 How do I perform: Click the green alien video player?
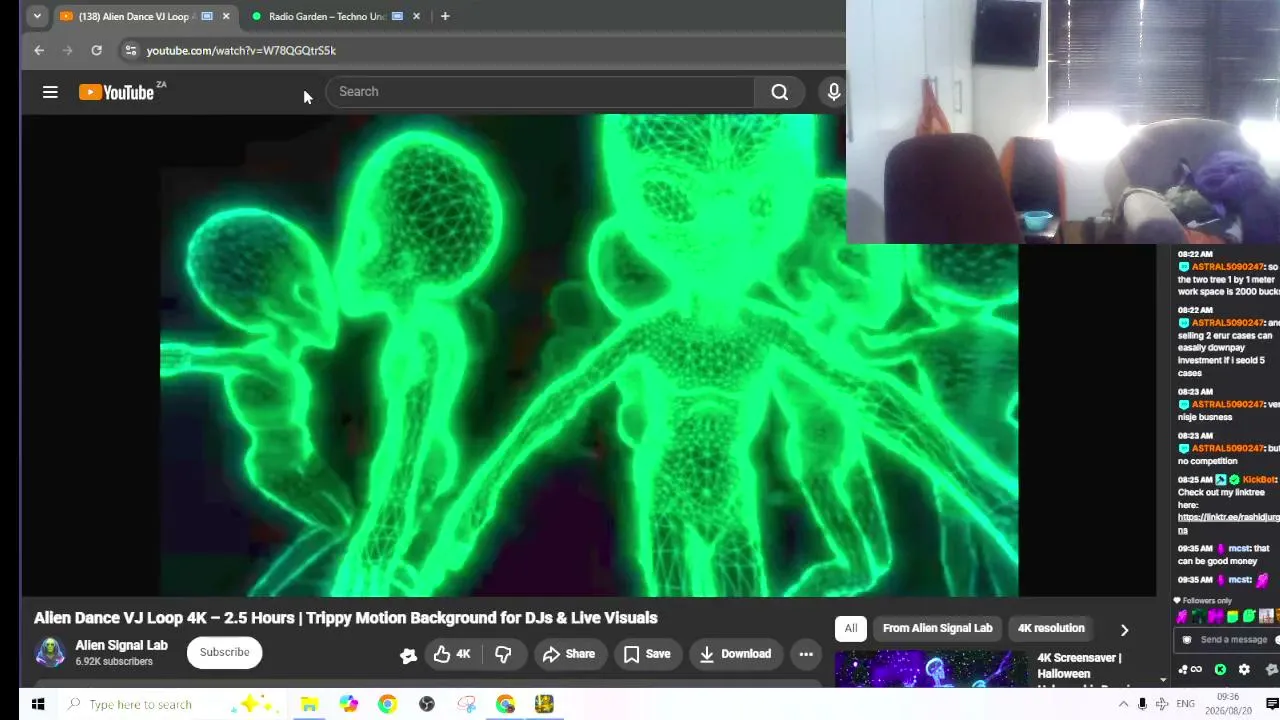point(589,355)
